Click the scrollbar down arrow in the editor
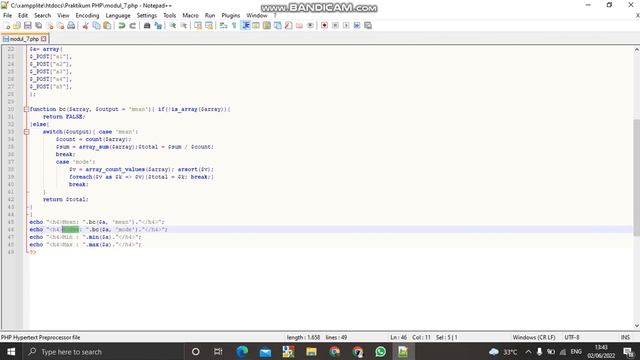Viewport: 640px width, 360px height. tap(636, 326)
